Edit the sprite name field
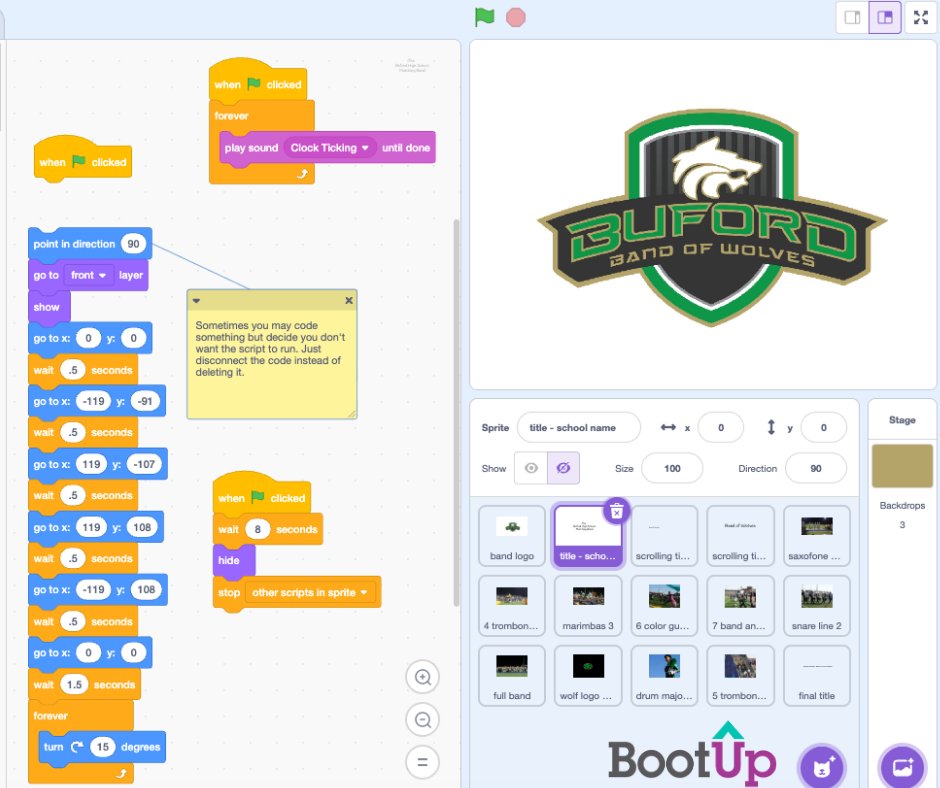 (579, 428)
